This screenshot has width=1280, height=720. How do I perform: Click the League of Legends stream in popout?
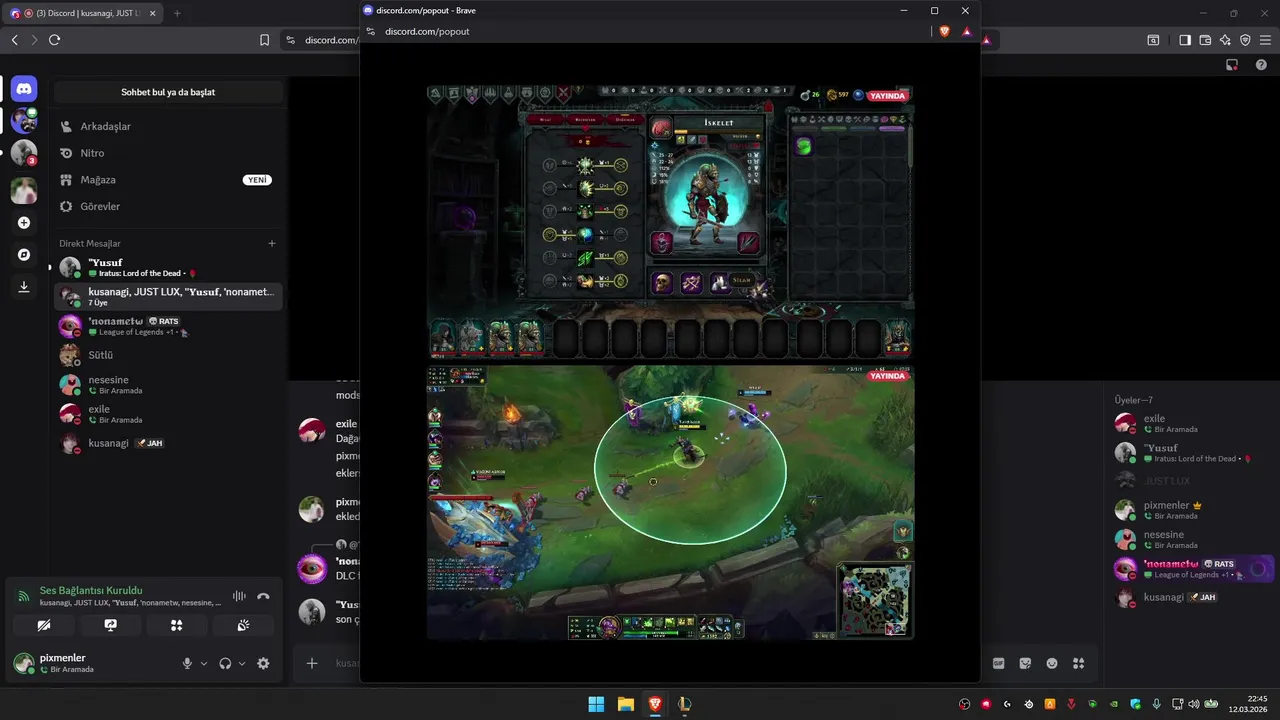pyautogui.click(x=670, y=502)
